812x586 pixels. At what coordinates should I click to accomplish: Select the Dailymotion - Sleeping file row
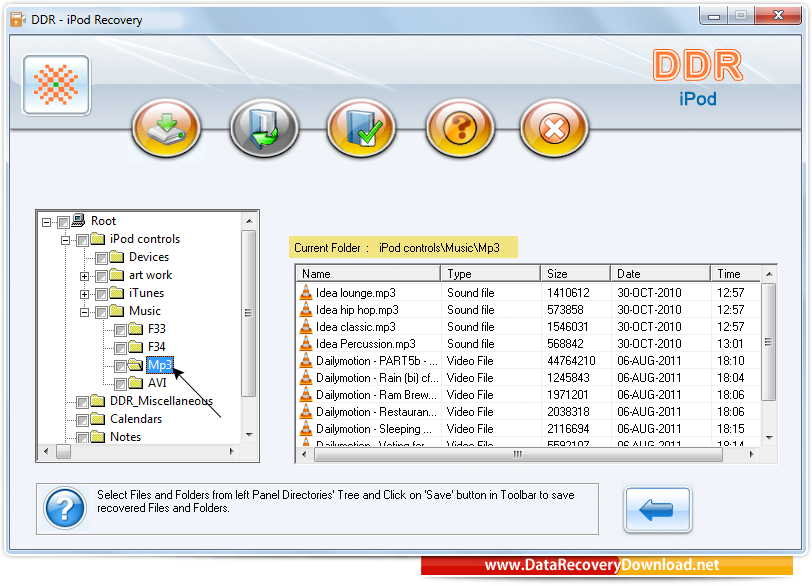(528, 429)
